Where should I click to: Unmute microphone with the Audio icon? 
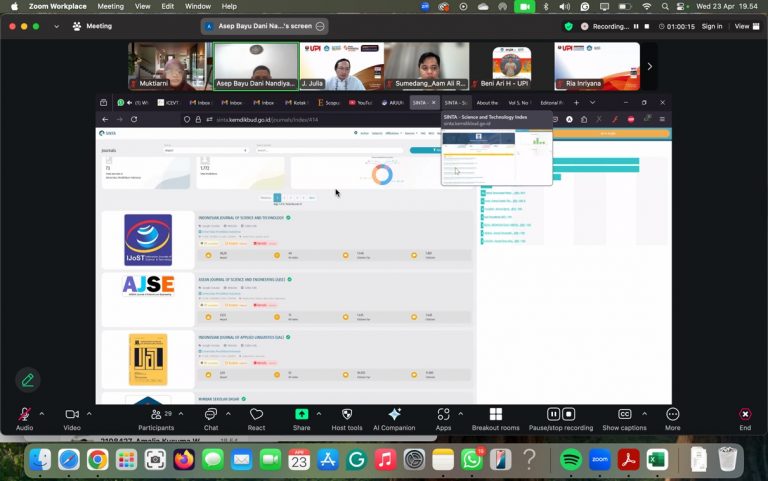pos(24,414)
